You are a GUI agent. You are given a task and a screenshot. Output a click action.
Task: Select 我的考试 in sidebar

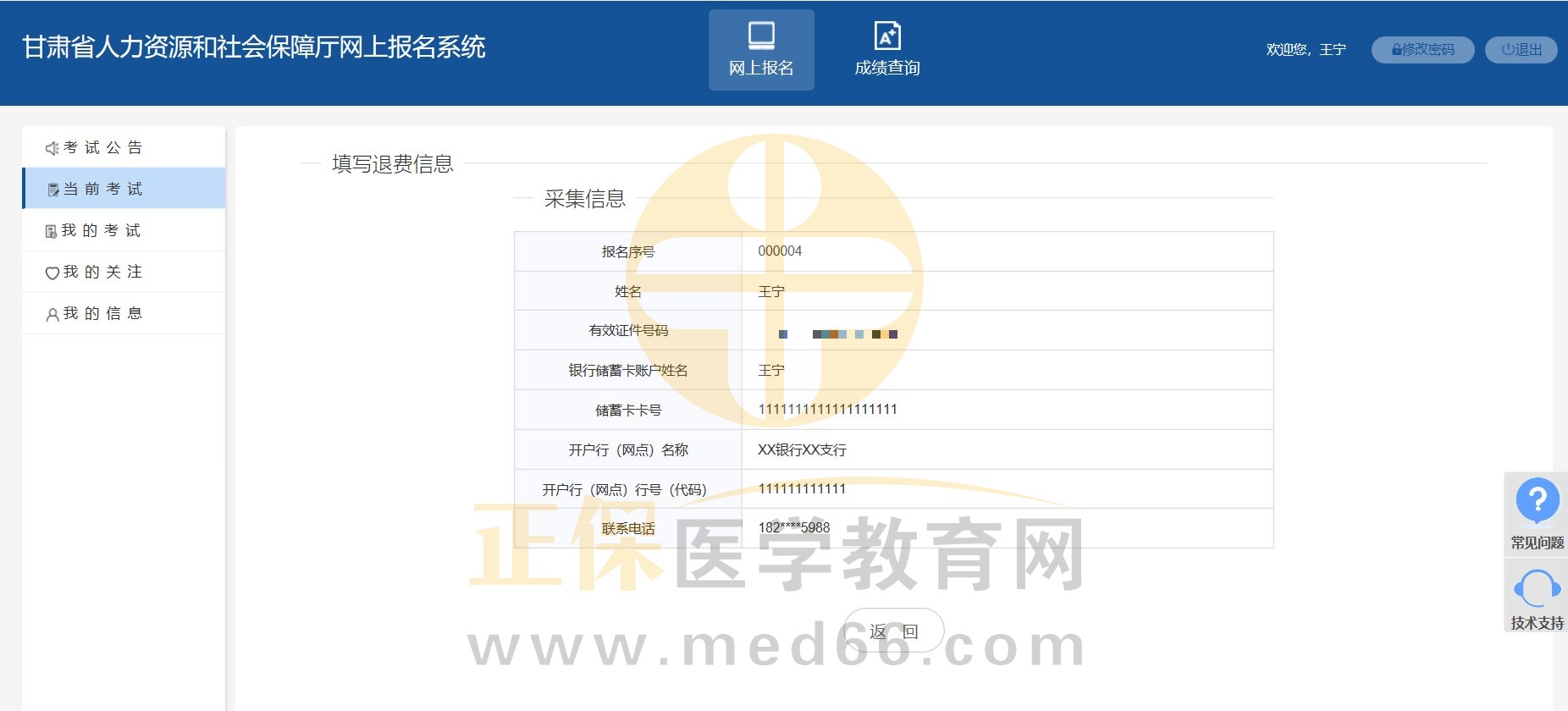click(x=102, y=230)
